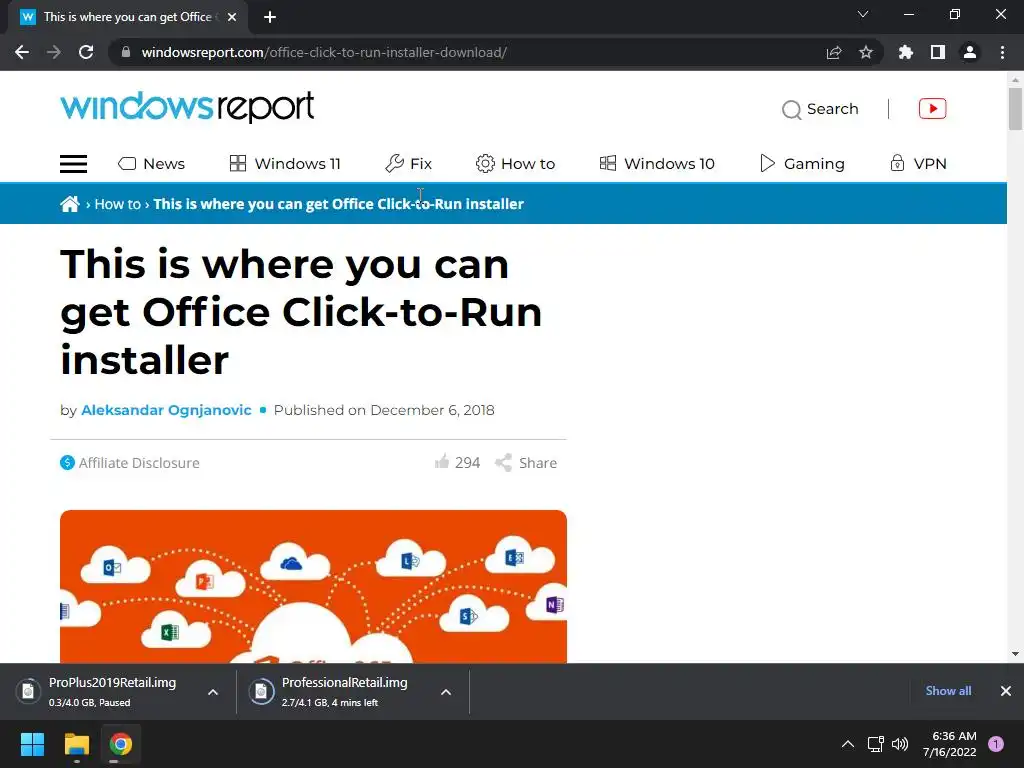Open the YouTube channel icon
This screenshot has height=768, width=1024.
tap(933, 108)
